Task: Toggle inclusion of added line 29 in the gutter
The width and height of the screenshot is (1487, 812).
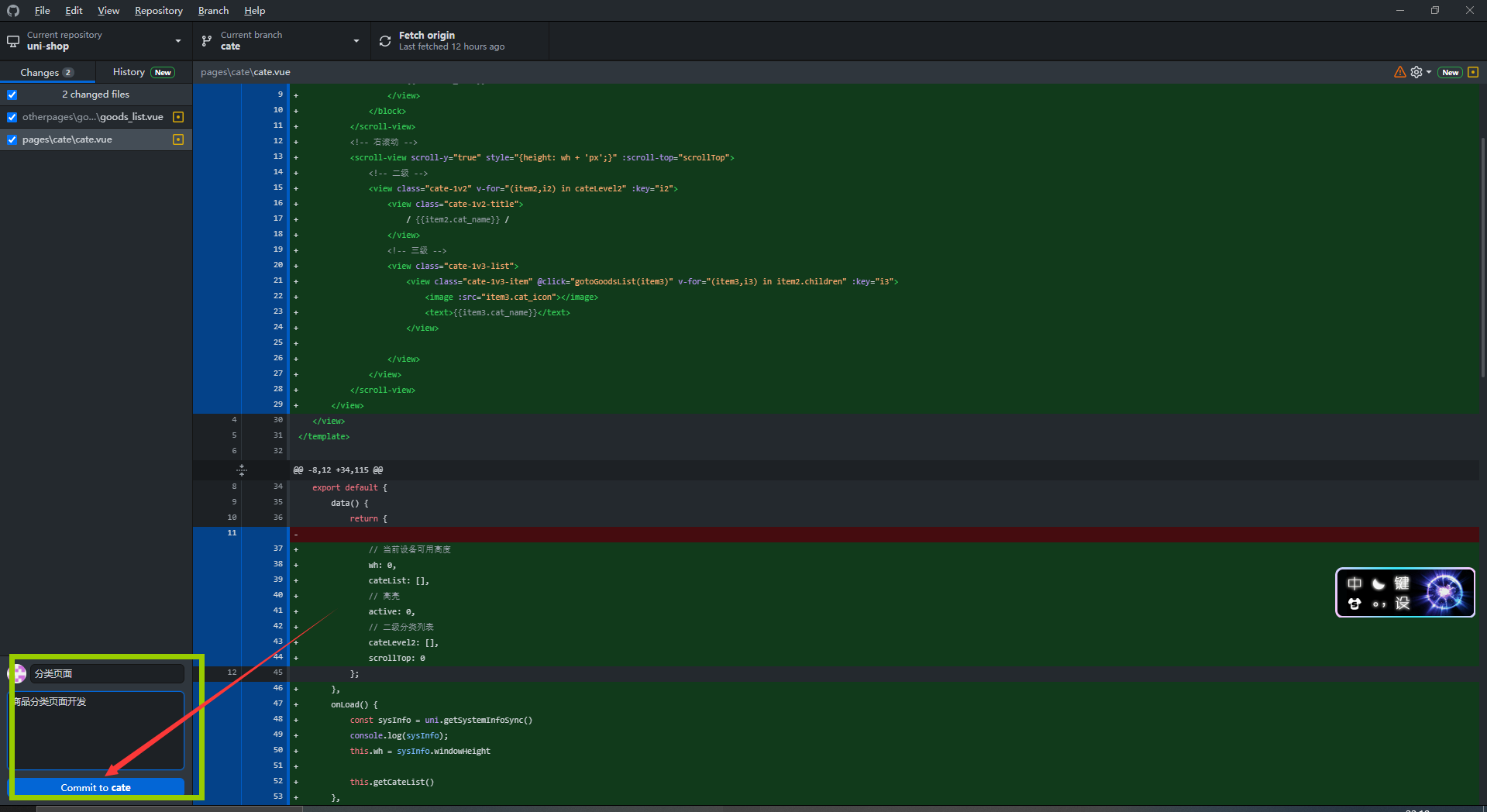Action: pyautogui.click(x=240, y=404)
